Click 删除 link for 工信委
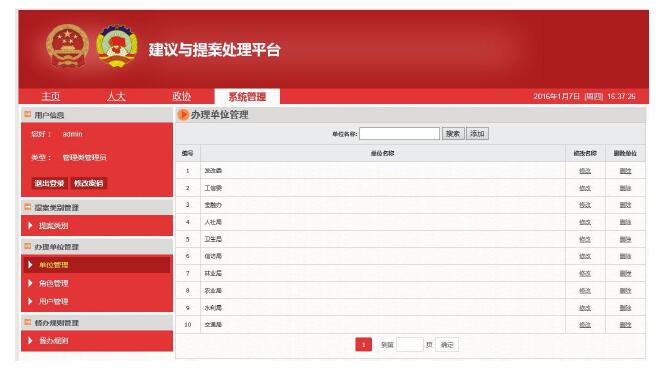Viewport: 671px width, 373px height. 625,188
